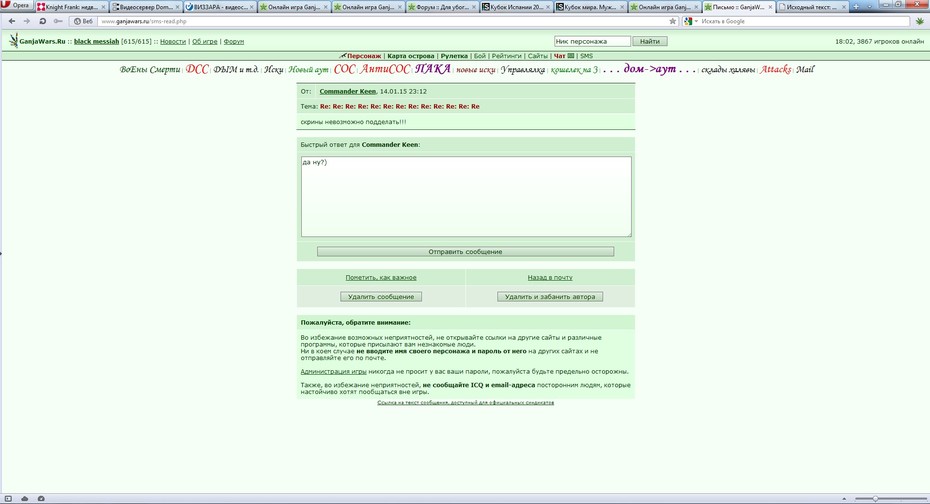Reload the page with the refresh icon
The width and height of the screenshot is (930, 504).
pos(42,21)
